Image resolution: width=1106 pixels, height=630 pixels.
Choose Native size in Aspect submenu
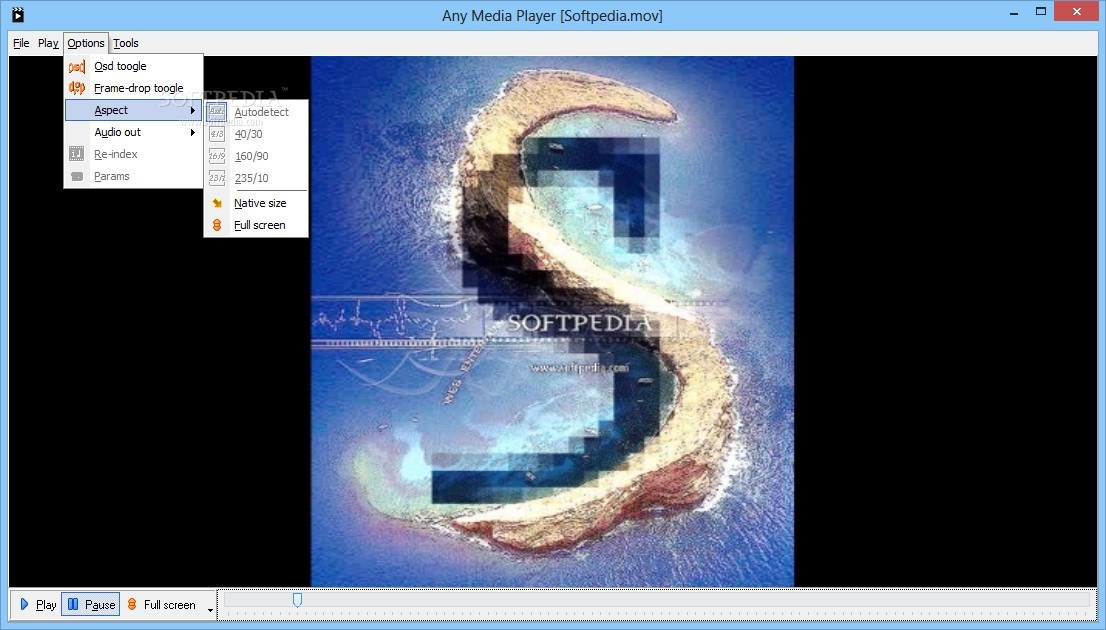257,203
